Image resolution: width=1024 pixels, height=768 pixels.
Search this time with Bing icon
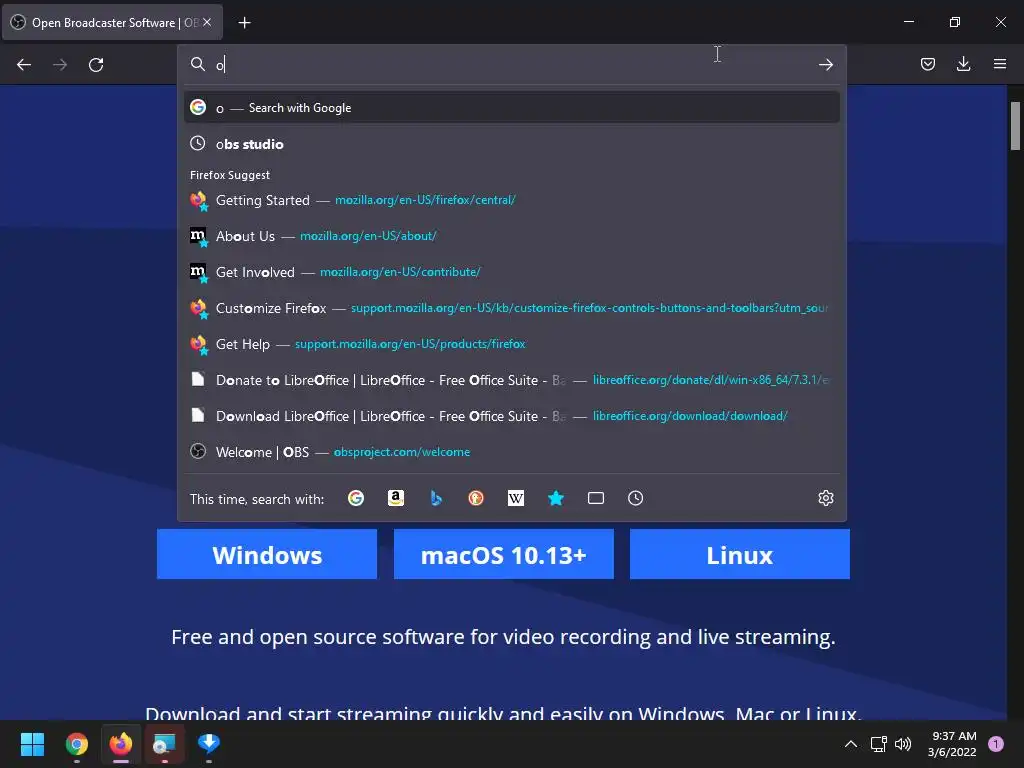[436, 498]
